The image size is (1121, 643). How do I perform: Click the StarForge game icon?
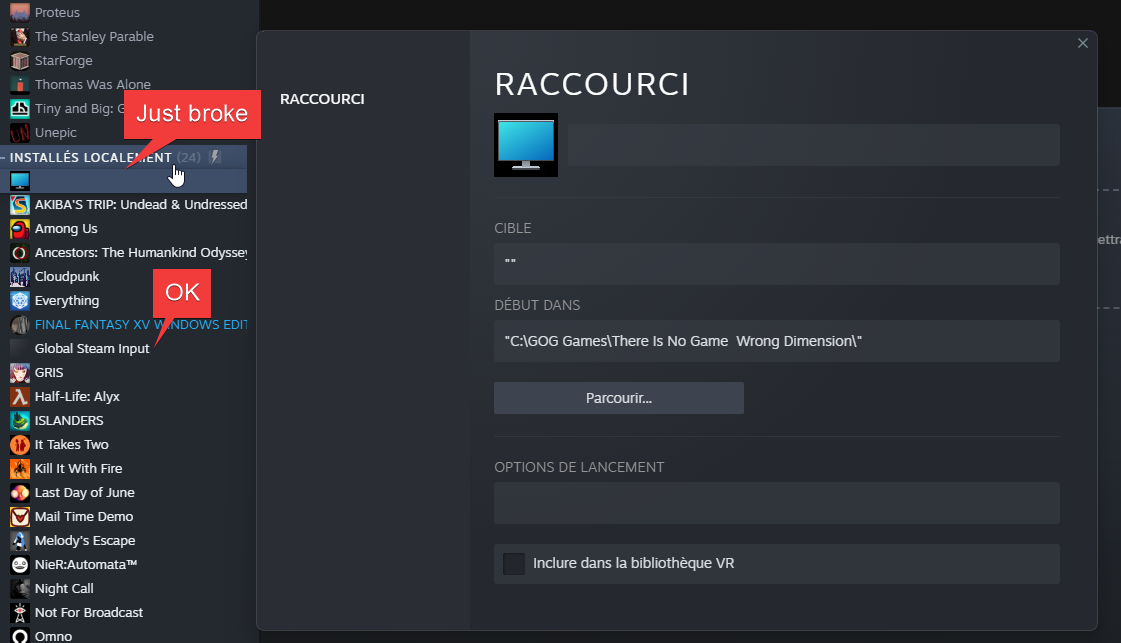click(x=20, y=61)
